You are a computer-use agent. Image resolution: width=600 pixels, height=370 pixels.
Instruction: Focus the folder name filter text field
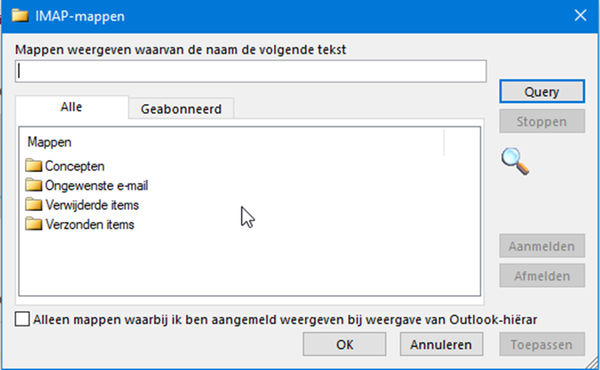coord(251,71)
